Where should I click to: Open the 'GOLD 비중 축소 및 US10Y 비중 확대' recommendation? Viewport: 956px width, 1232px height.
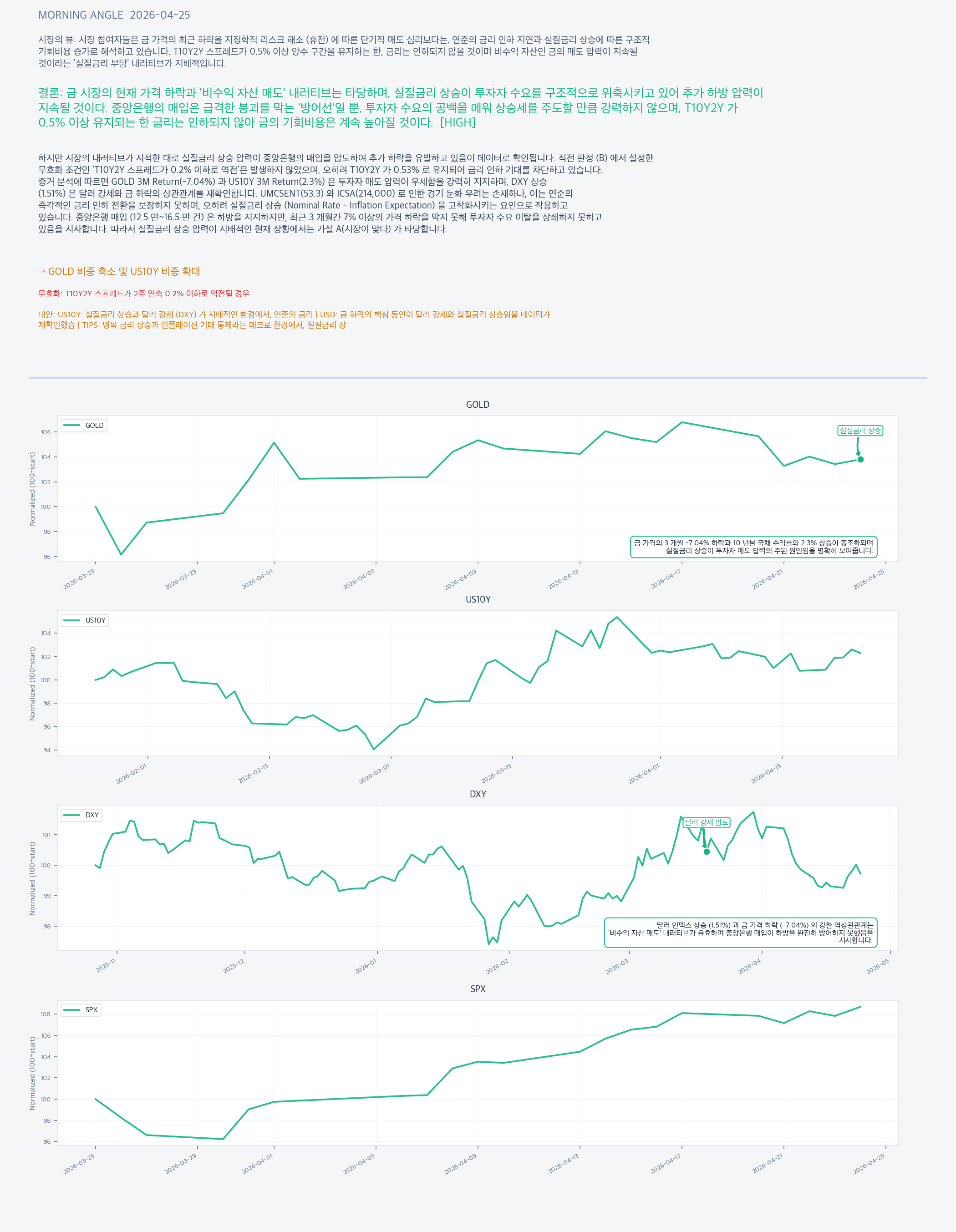(x=119, y=271)
